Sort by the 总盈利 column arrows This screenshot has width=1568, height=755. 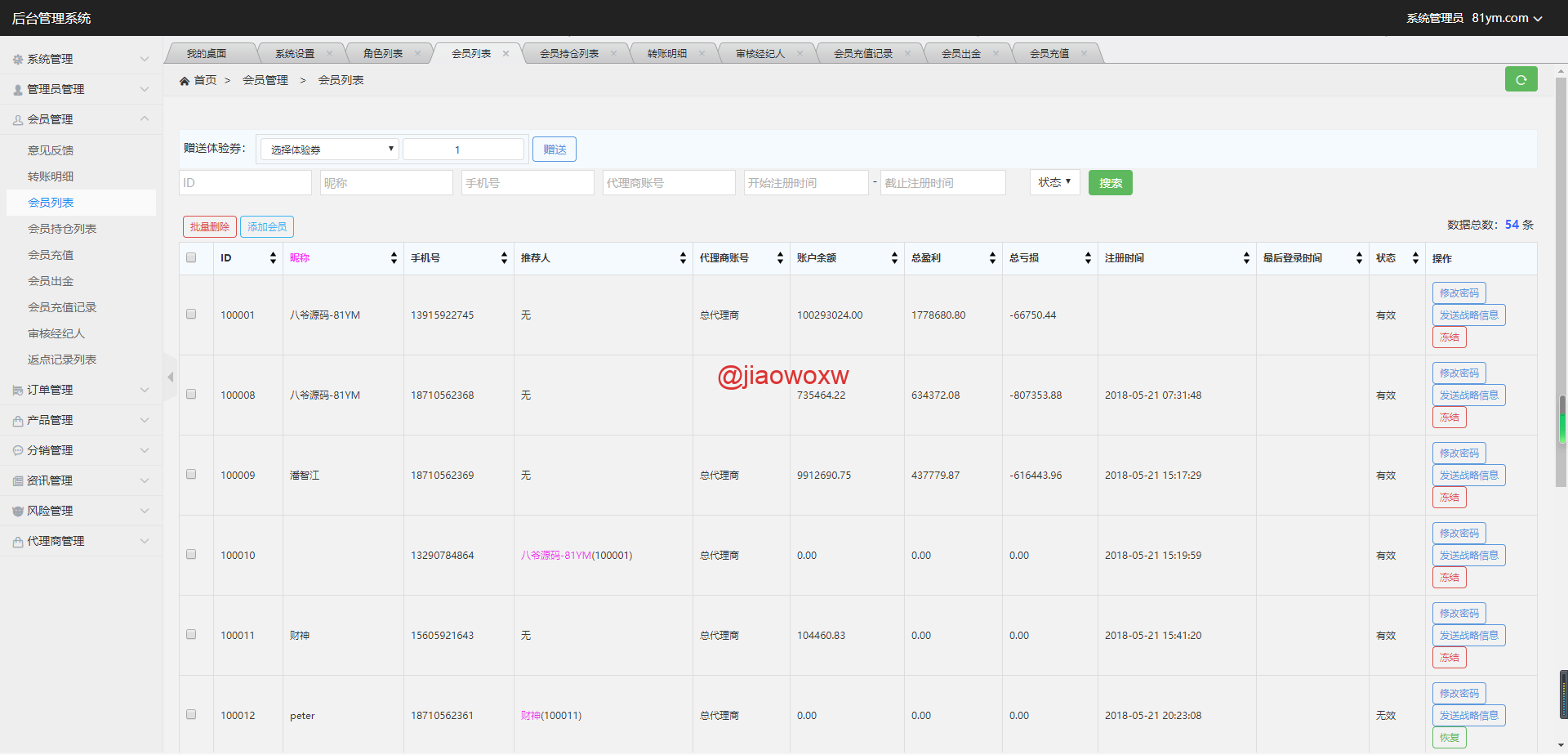[992, 258]
